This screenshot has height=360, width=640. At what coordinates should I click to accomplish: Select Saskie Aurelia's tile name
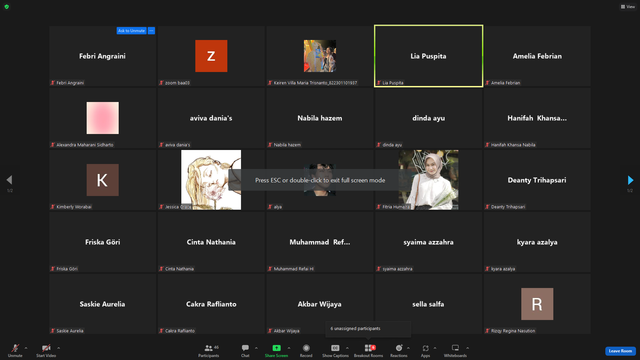tap(102, 304)
